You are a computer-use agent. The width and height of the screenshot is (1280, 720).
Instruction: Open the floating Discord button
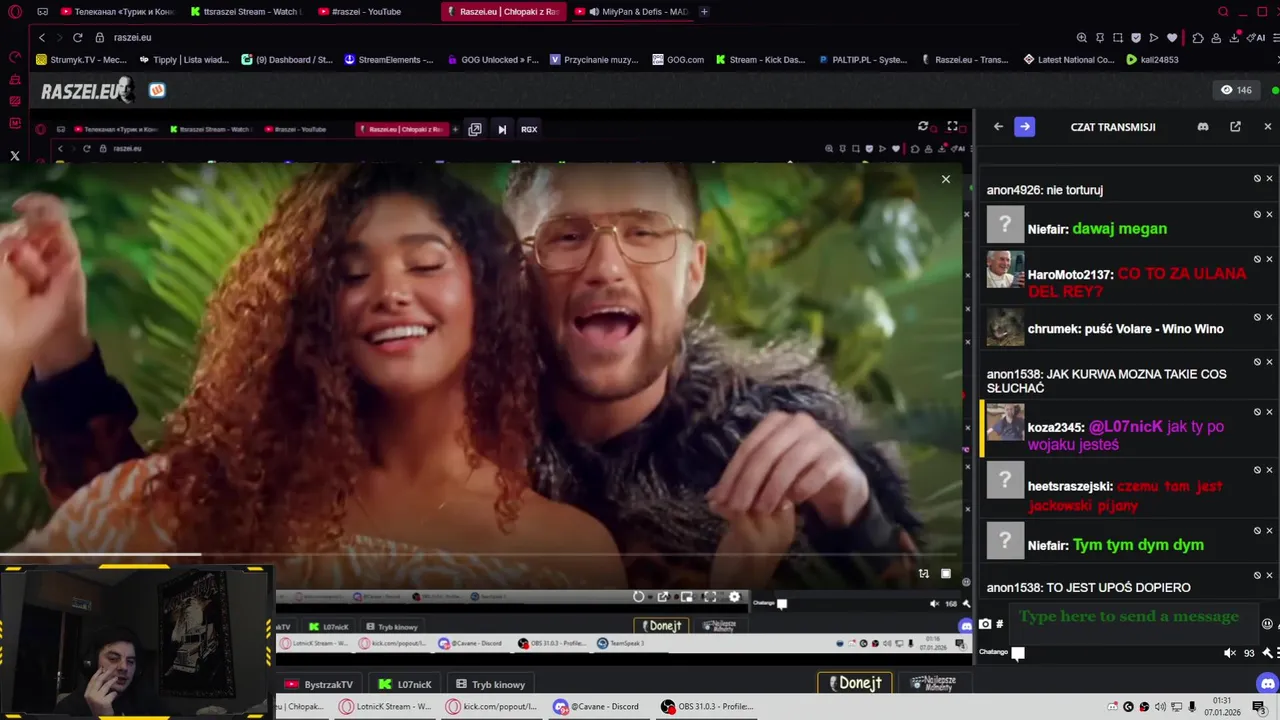point(1268,684)
